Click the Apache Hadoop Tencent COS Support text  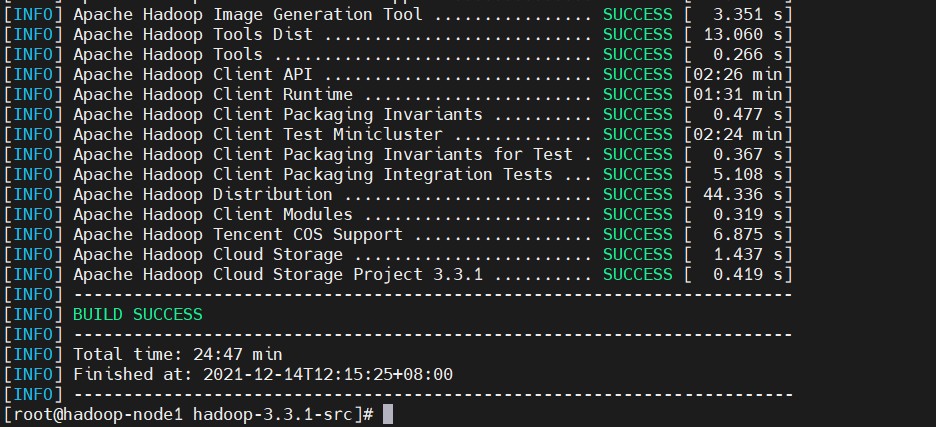point(238,234)
